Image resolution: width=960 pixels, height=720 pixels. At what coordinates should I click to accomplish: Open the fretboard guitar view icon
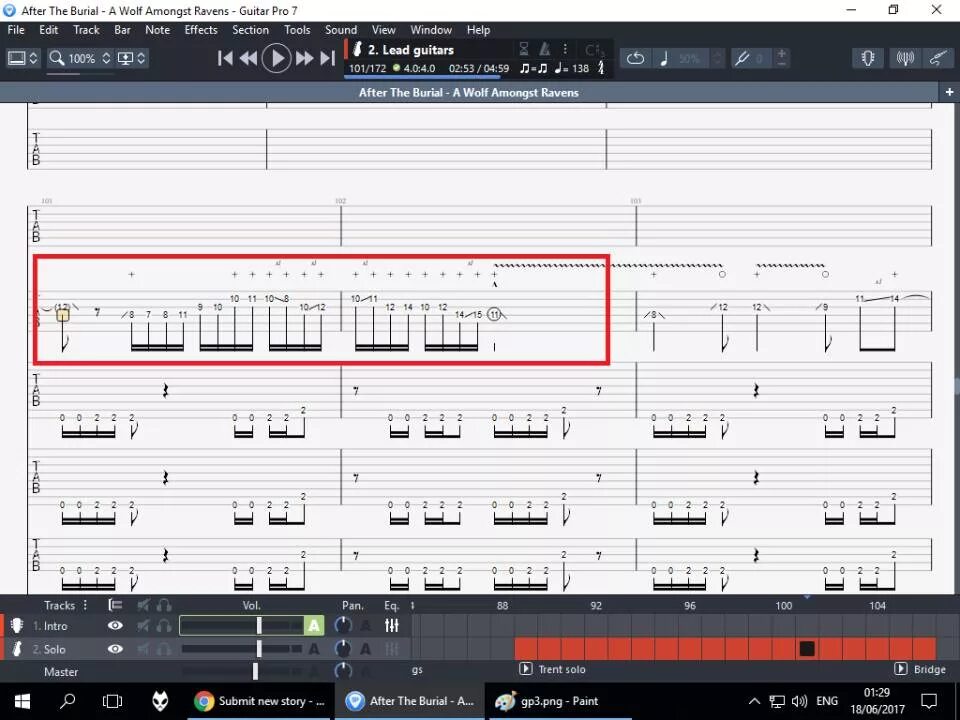tap(937, 58)
